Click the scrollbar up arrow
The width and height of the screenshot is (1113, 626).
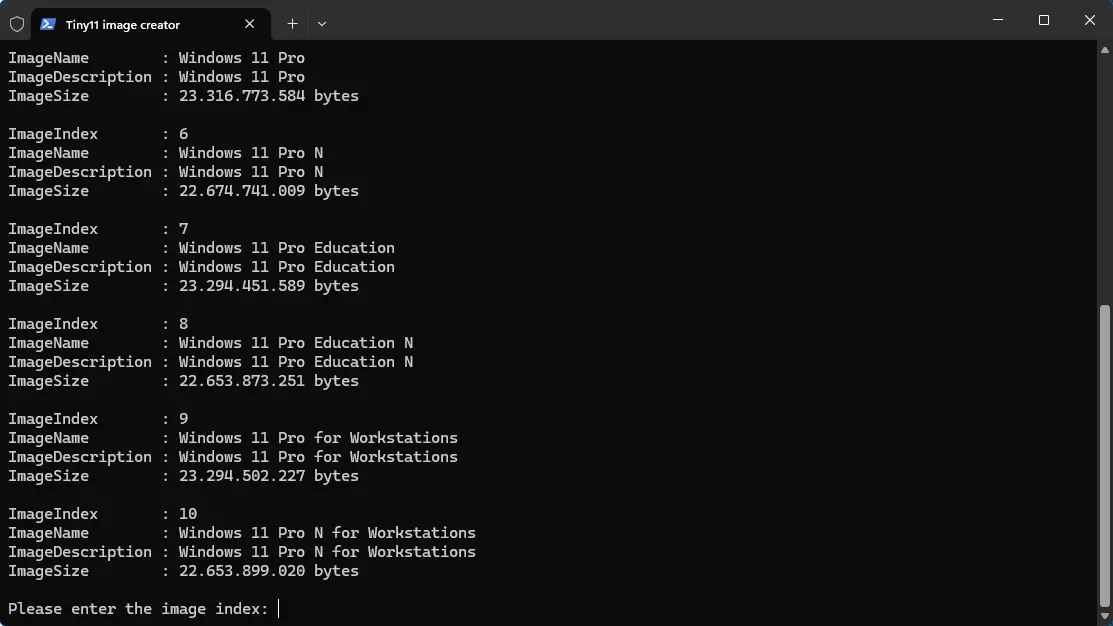[x=1104, y=49]
